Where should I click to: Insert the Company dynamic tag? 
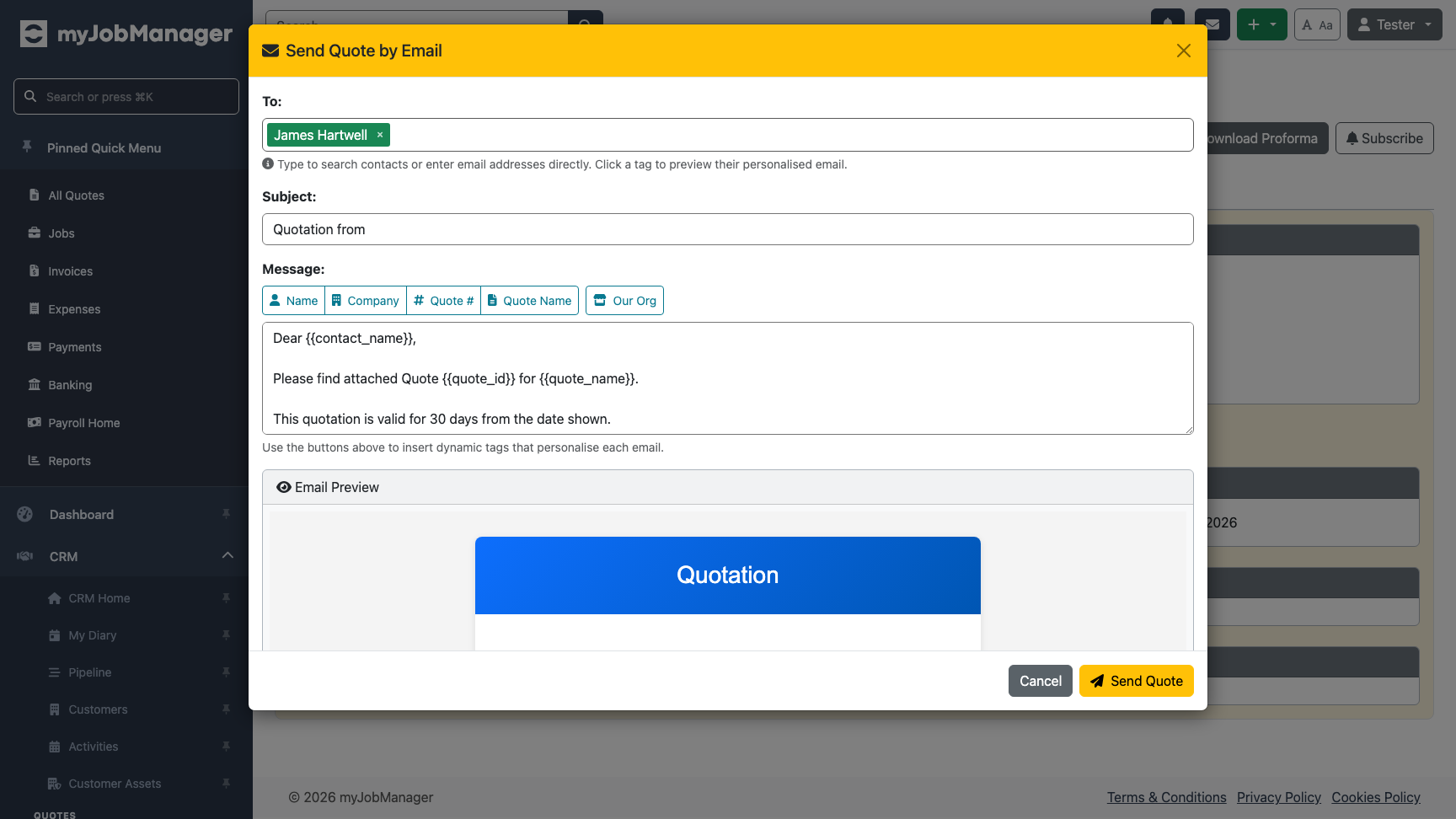(x=366, y=301)
